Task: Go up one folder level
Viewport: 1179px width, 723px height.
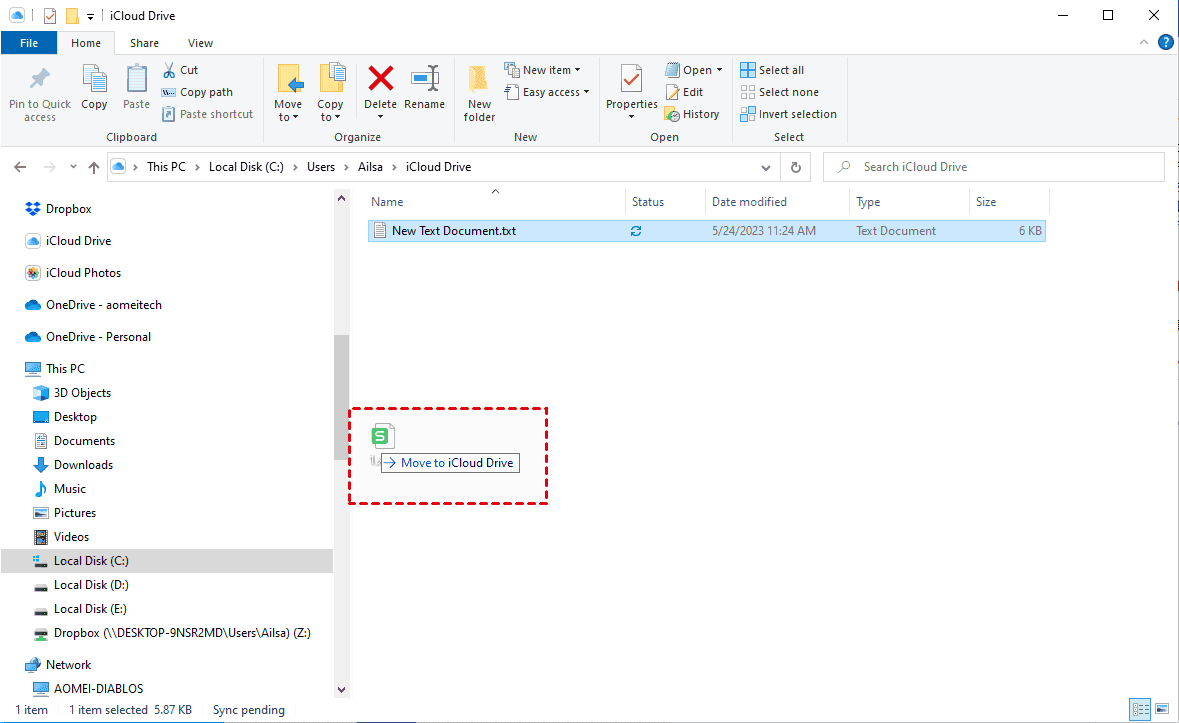Action: pyautogui.click(x=94, y=167)
